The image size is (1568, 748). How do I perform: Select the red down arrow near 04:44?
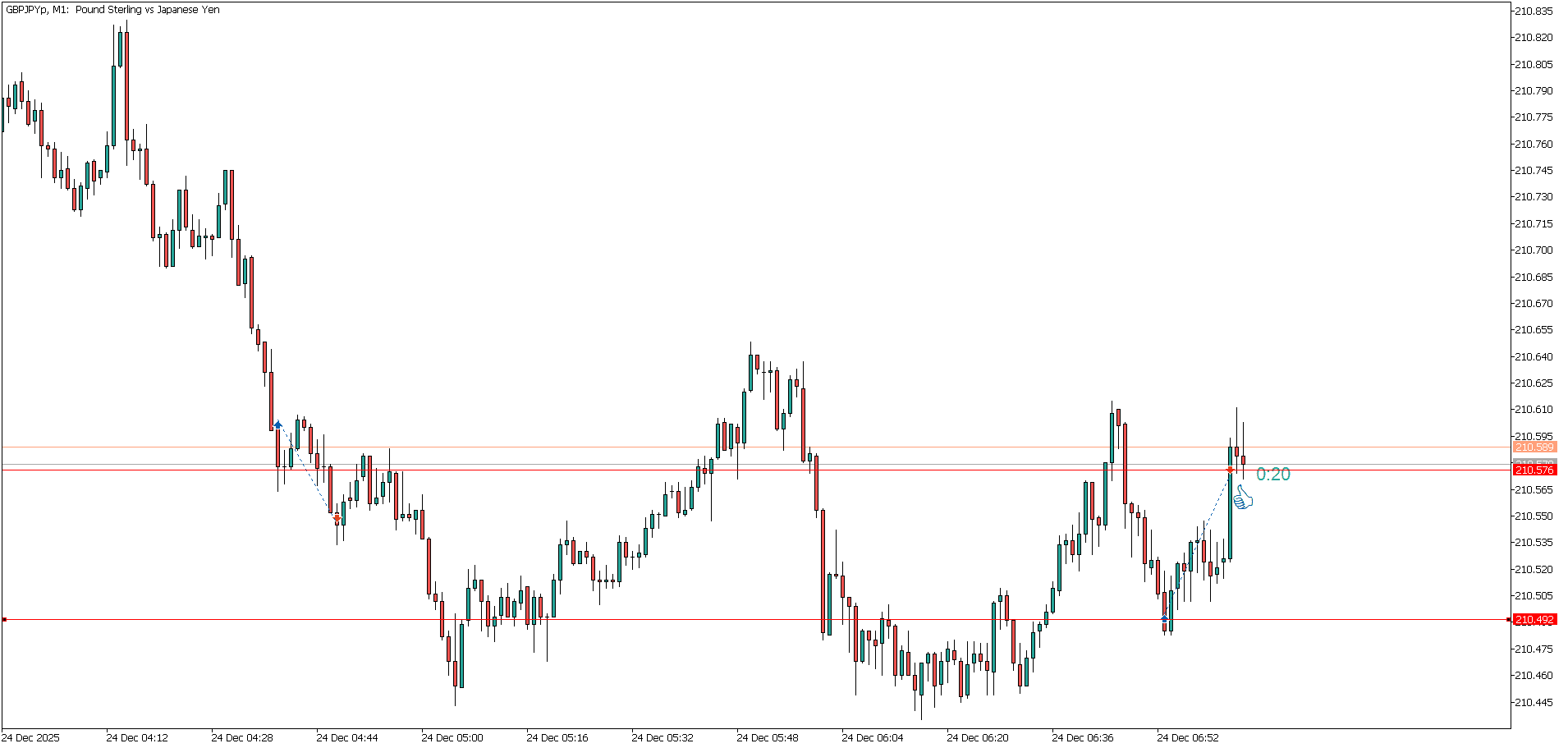337,518
